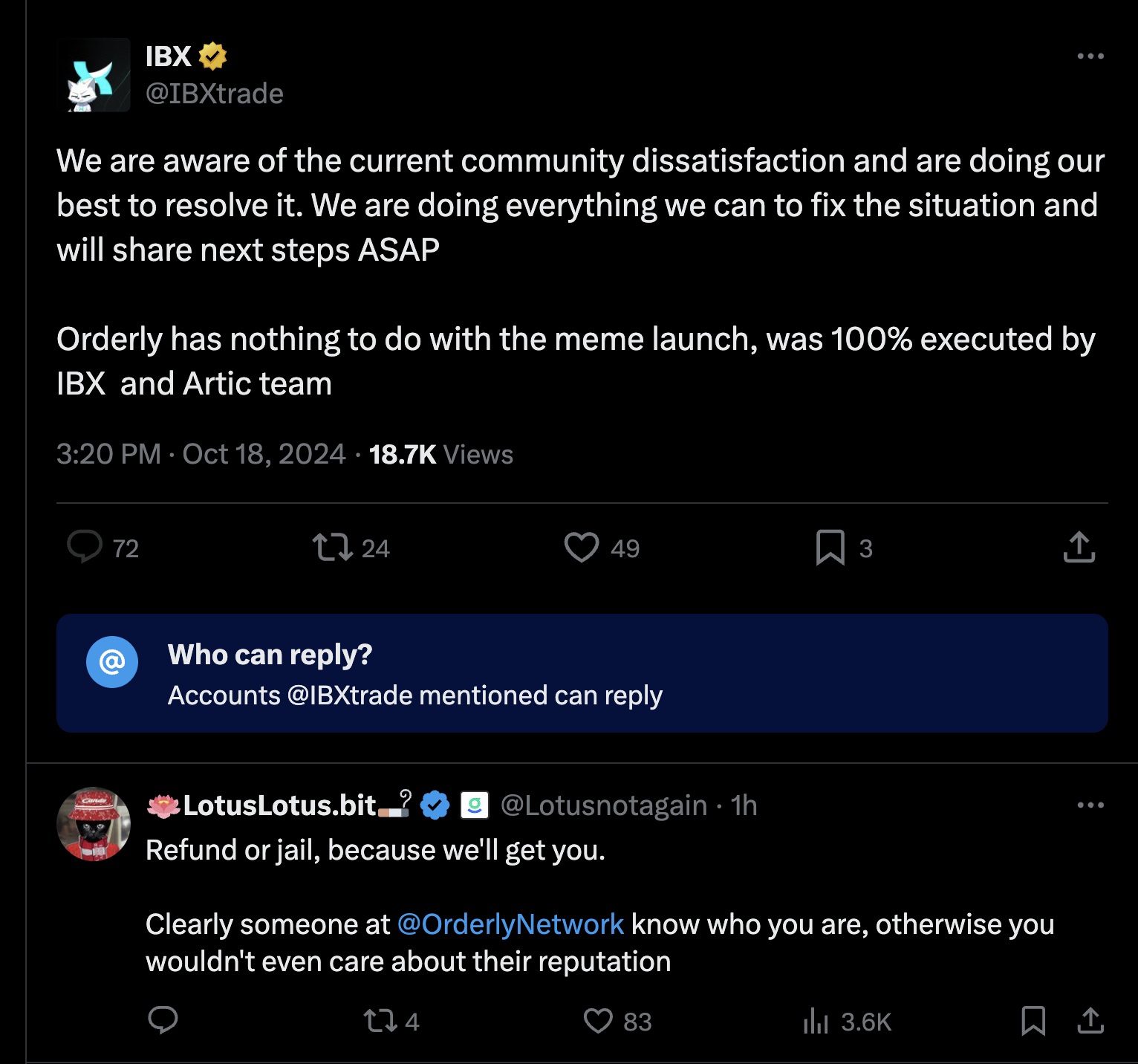This screenshot has width=1138, height=1064.
Task: Open more options on LotusLotus reply
Action: pos(1090,805)
